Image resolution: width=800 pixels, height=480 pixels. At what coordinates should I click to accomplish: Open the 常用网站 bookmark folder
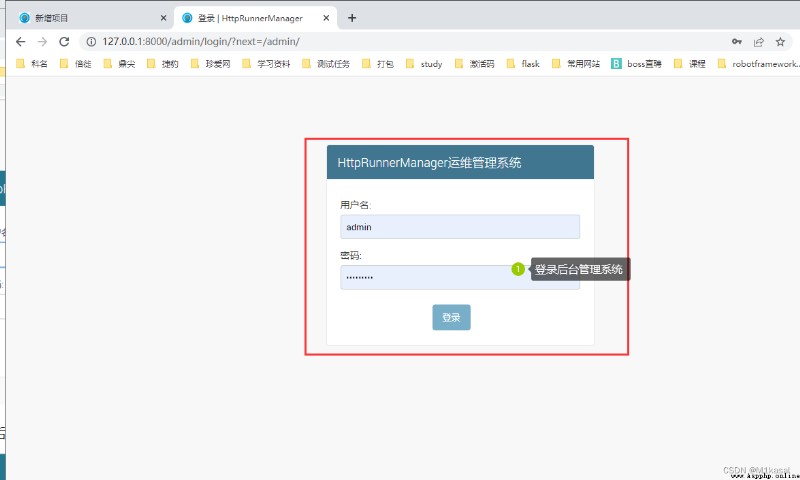coord(576,64)
